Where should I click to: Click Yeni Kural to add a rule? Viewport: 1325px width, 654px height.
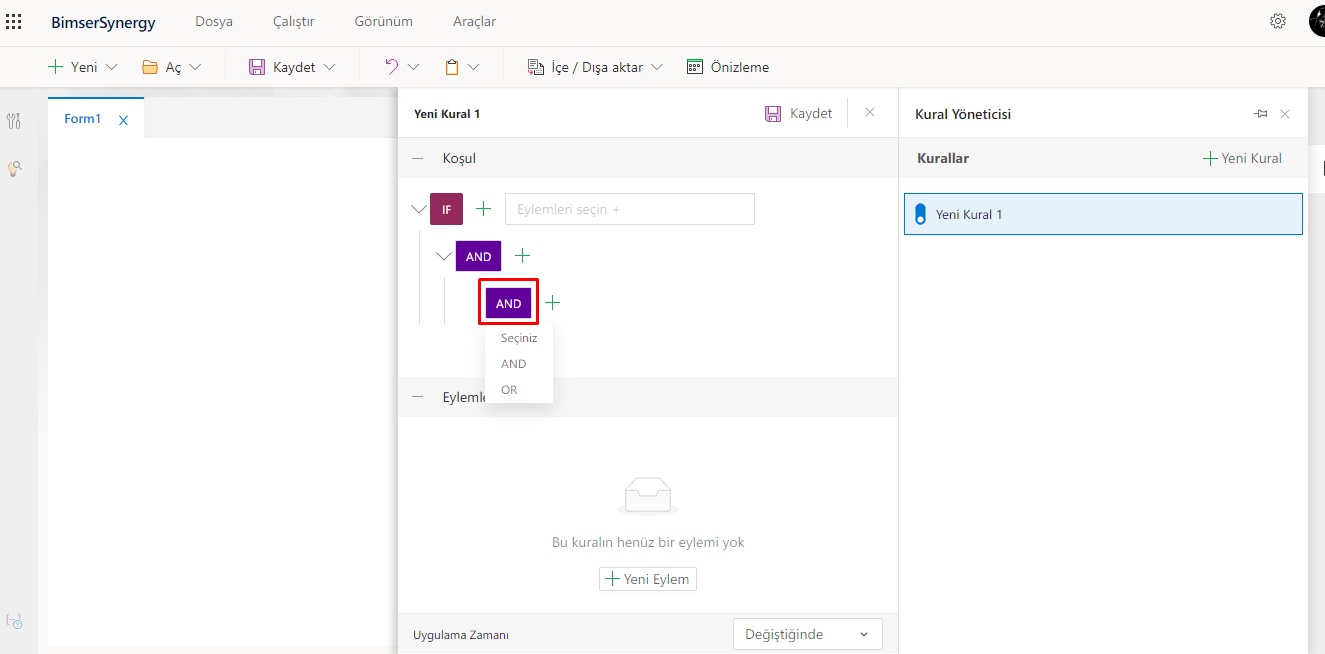[x=1242, y=158]
